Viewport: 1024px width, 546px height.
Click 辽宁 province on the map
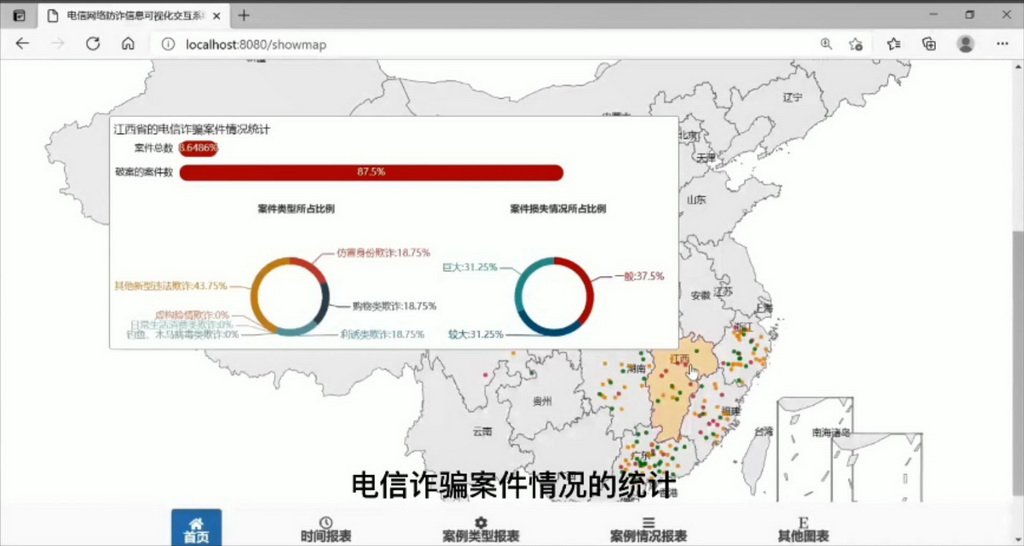click(x=792, y=97)
